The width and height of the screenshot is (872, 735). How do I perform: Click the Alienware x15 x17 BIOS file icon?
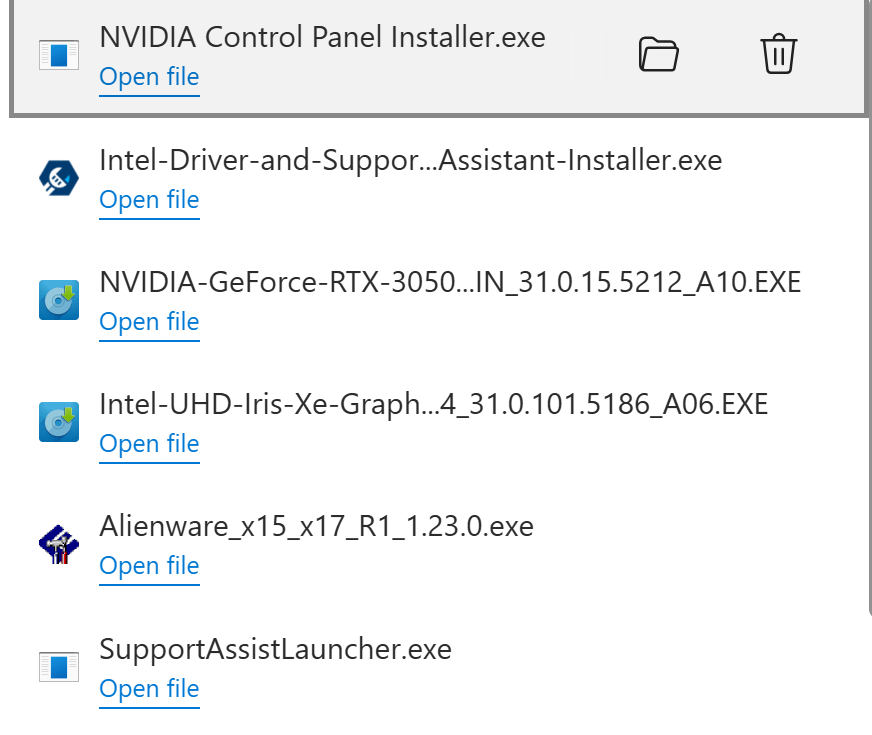coord(58,545)
